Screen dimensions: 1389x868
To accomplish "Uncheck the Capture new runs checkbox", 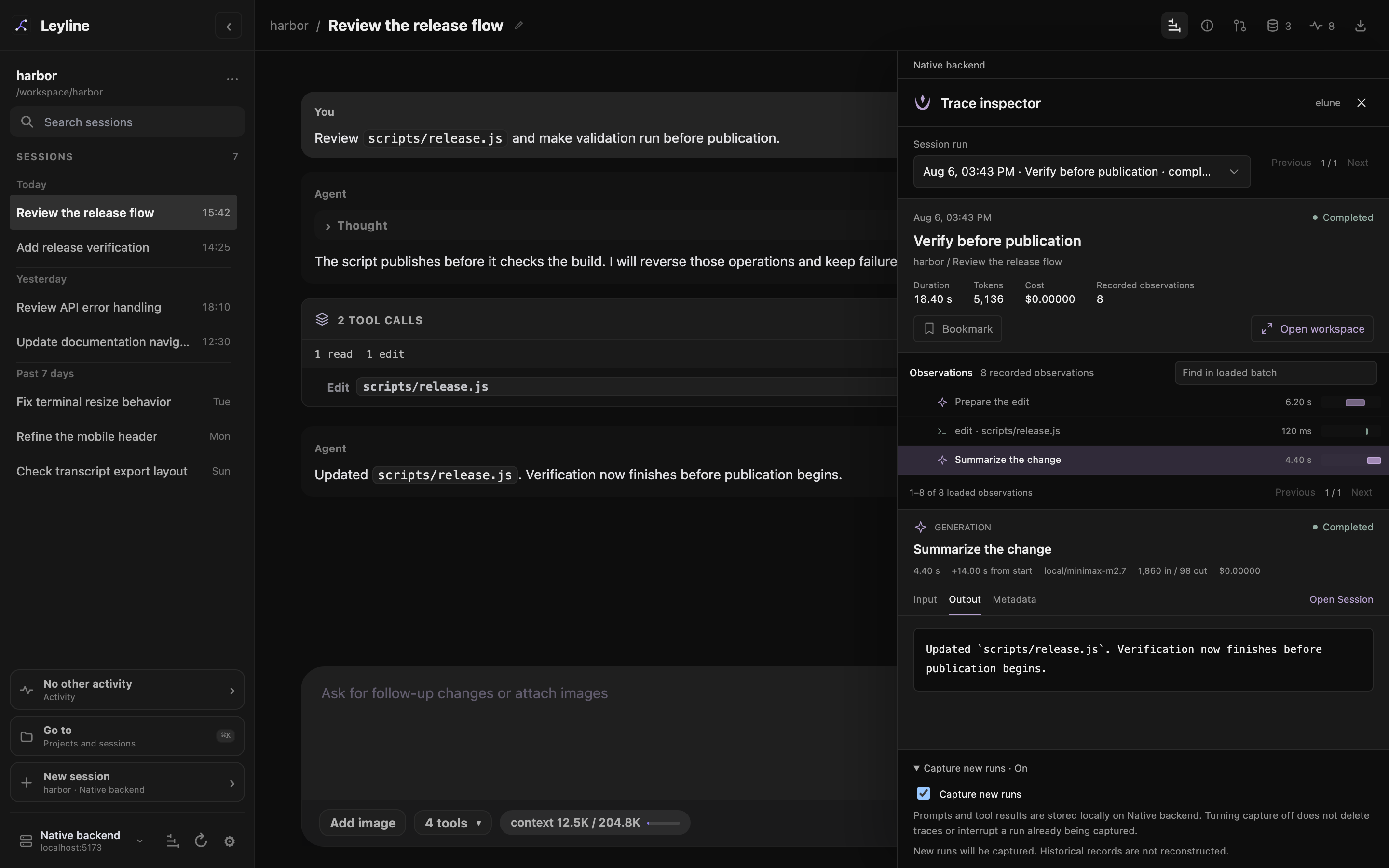I will point(924,793).
